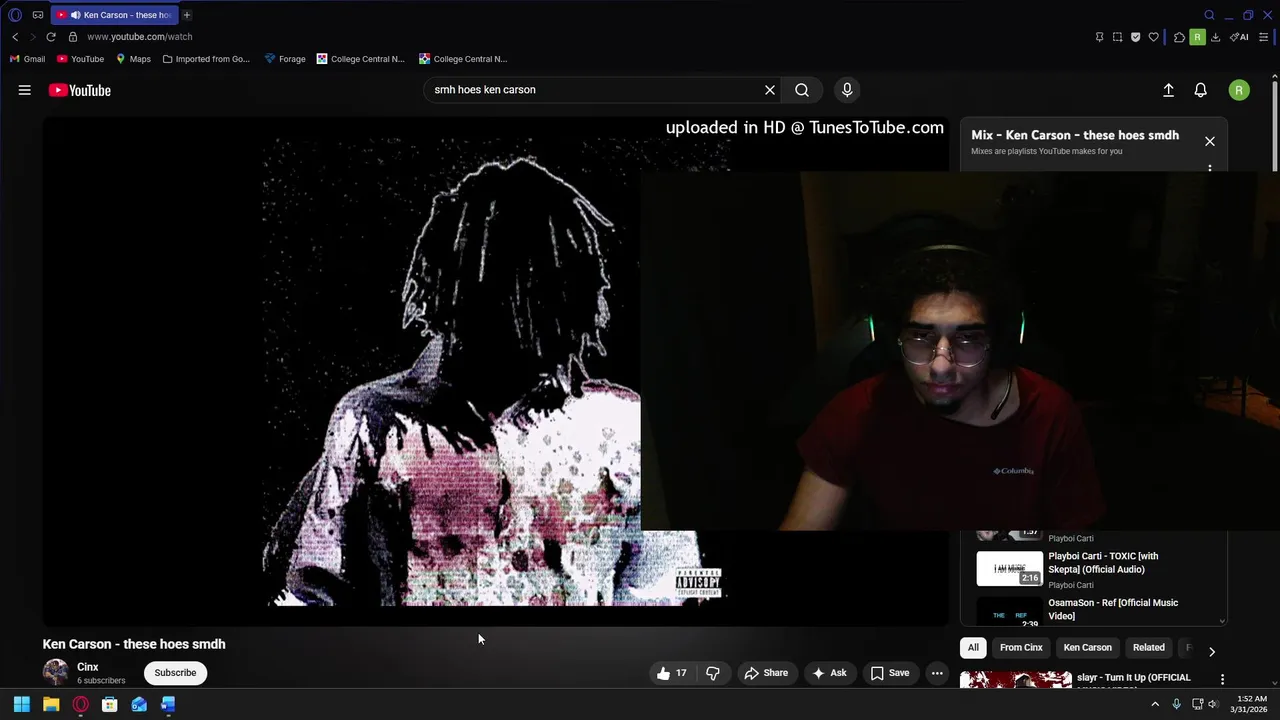Show hidden system tray icons

tap(1155, 704)
